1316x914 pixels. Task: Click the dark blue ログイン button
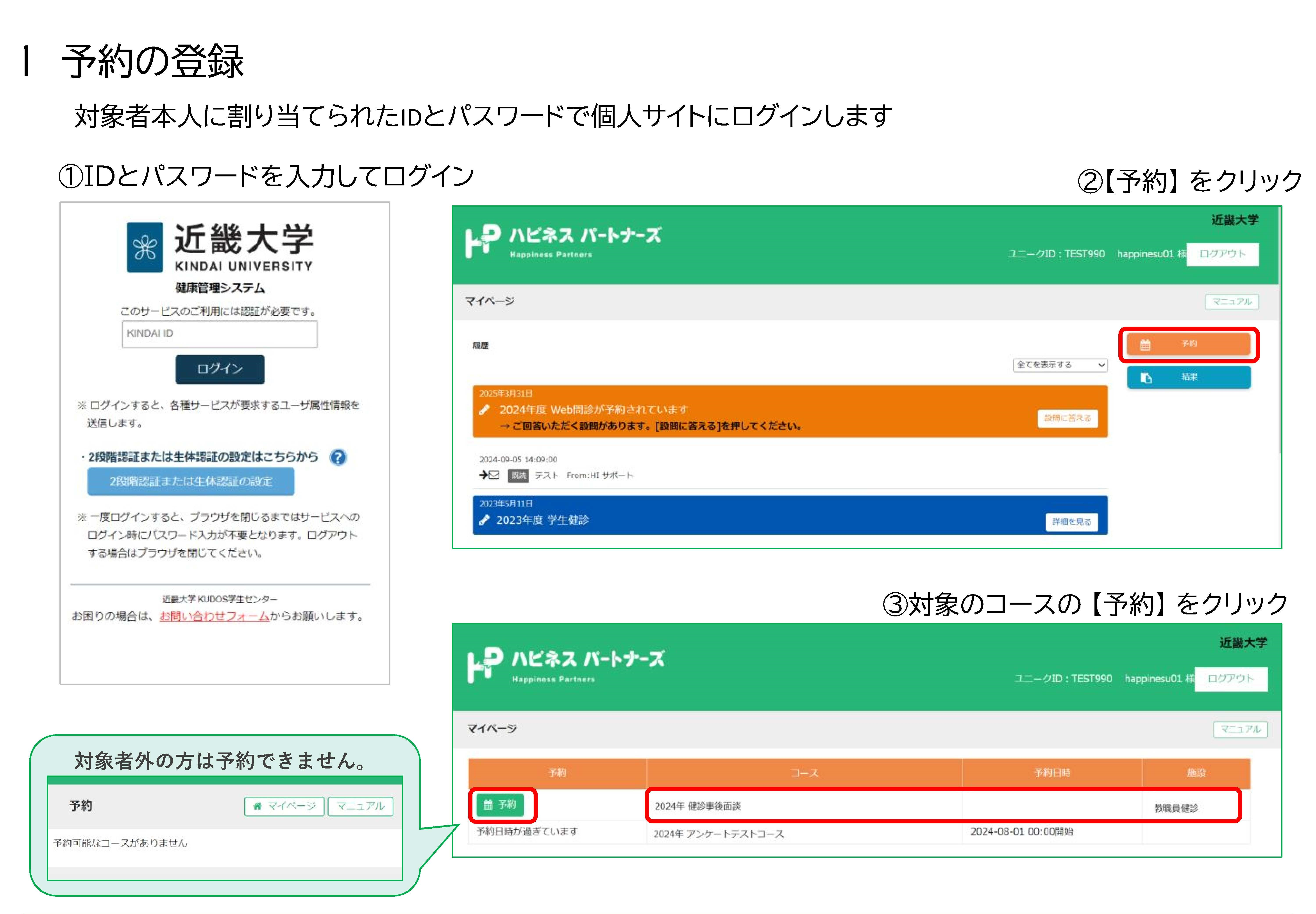point(220,369)
